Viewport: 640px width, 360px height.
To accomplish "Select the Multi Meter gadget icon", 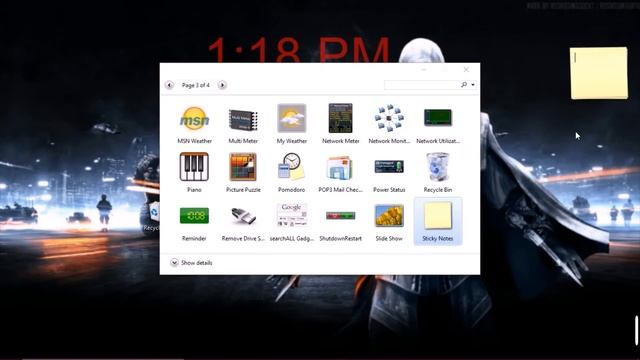I will [x=243, y=120].
